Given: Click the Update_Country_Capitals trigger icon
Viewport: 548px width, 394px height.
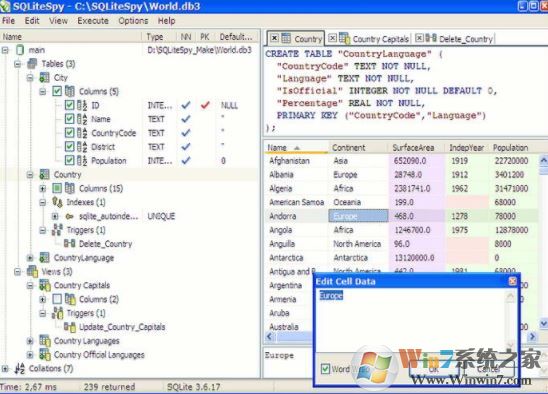Looking at the screenshot, I should click(70, 327).
